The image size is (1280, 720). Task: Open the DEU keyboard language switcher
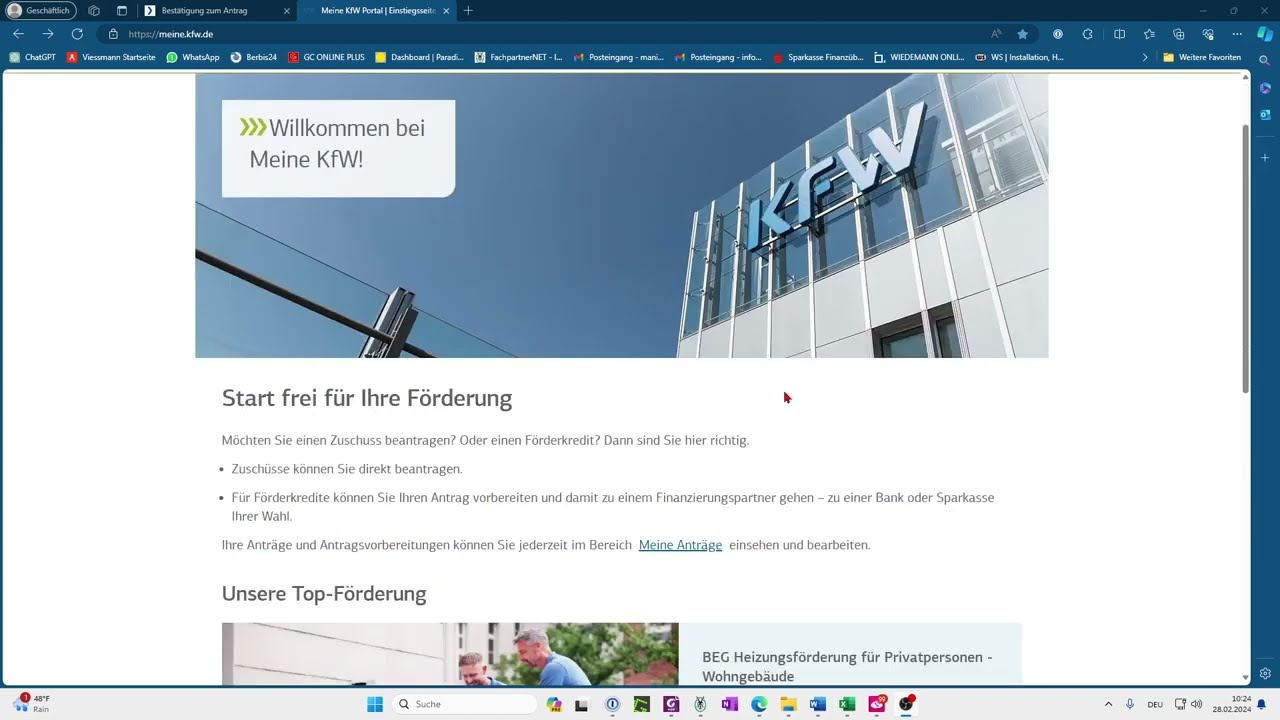[1155, 704]
